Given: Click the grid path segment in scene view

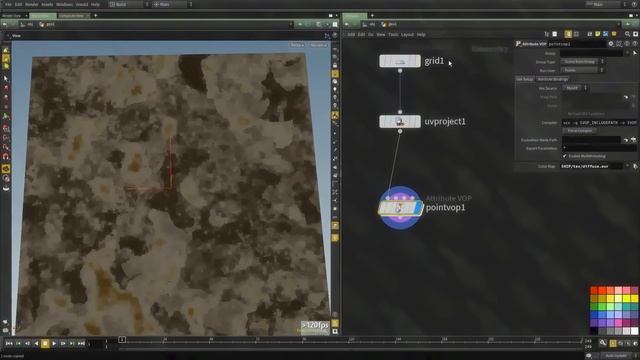Looking at the screenshot, I should coord(47,24).
